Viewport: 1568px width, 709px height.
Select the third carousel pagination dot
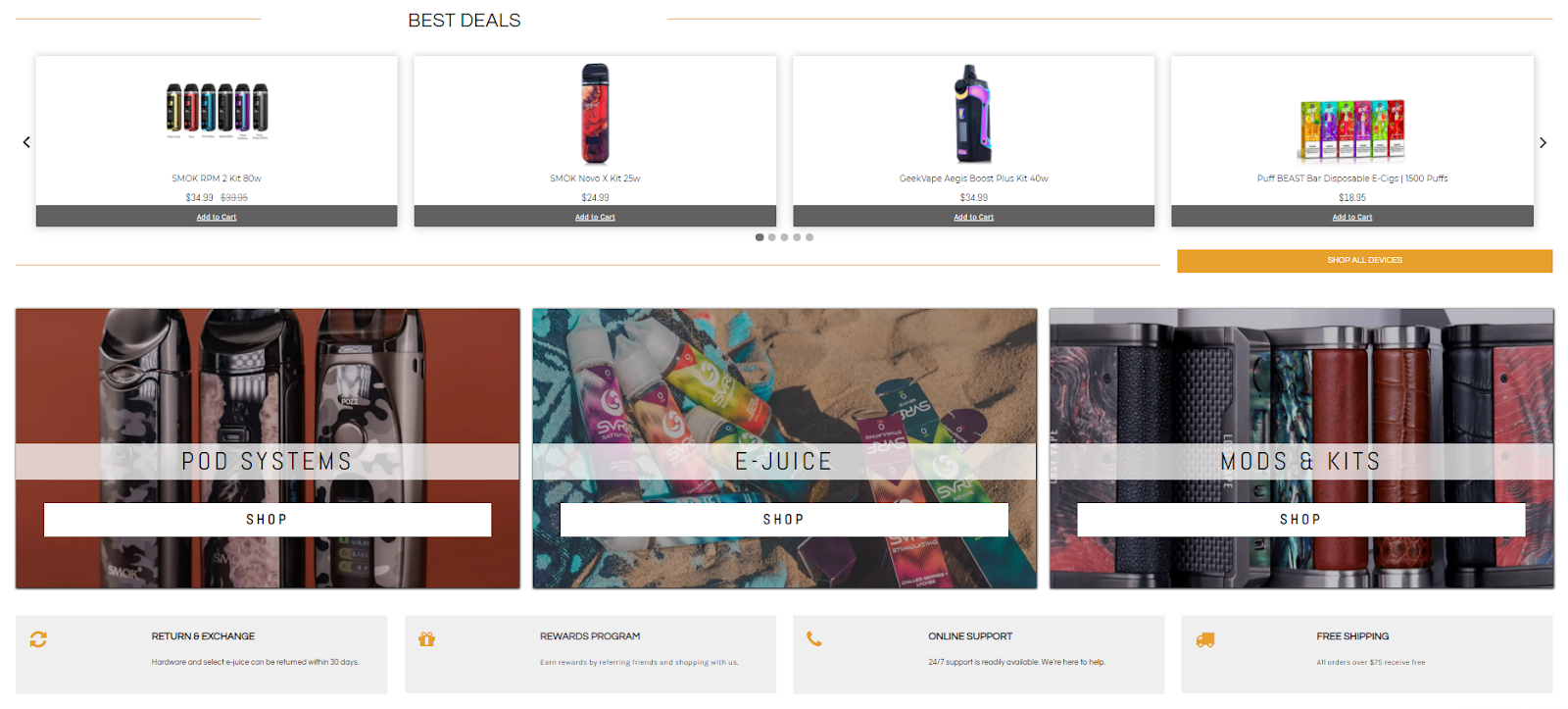[784, 237]
